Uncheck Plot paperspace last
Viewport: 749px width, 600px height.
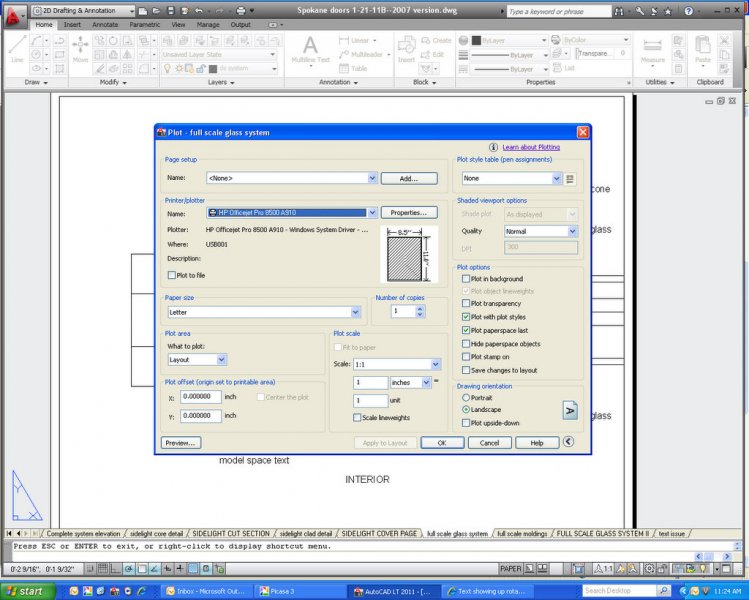[x=466, y=330]
